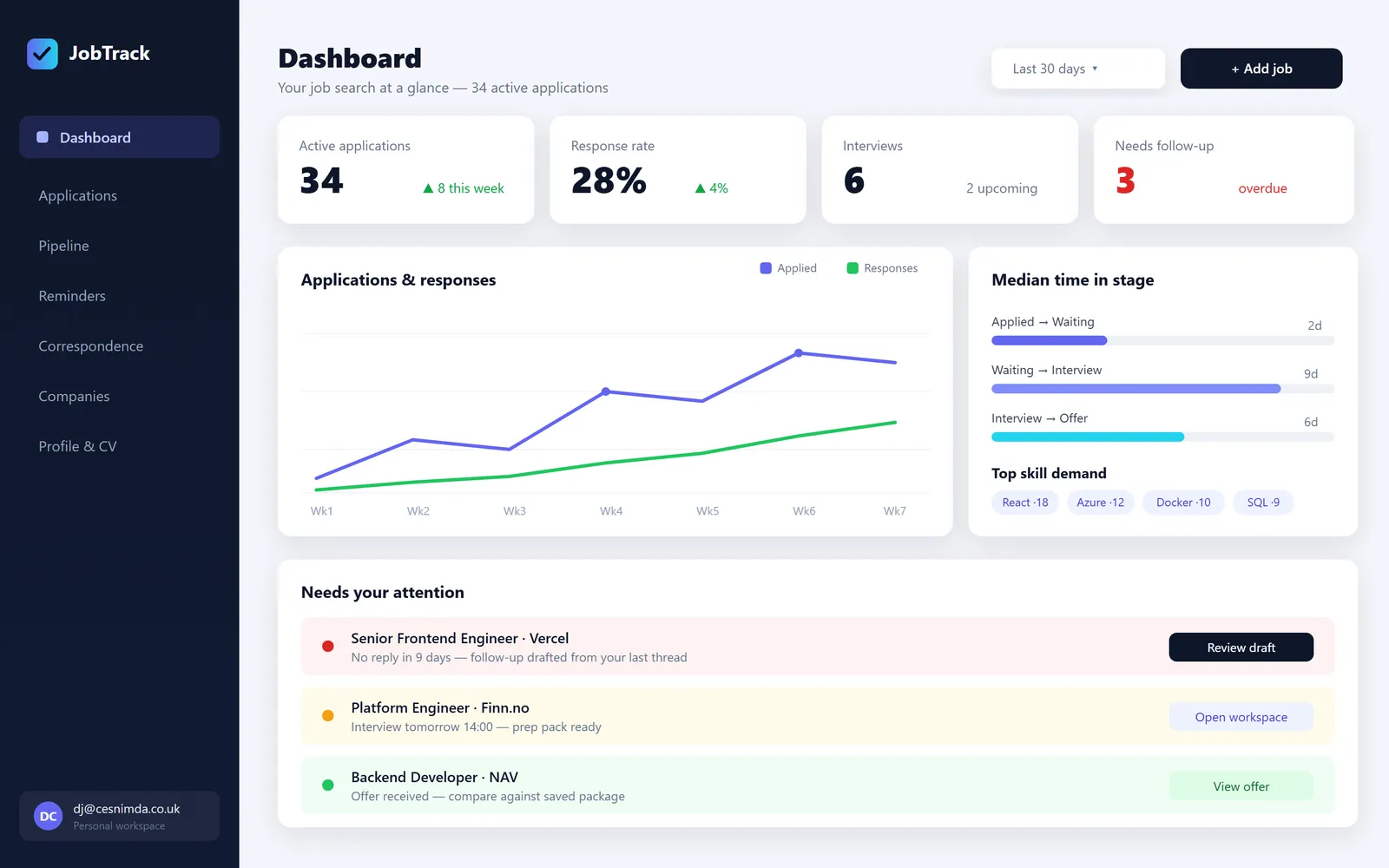Click the orange dot beside Platform Engineer
This screenshot has width=1389, height=868.
pos(328,715)
